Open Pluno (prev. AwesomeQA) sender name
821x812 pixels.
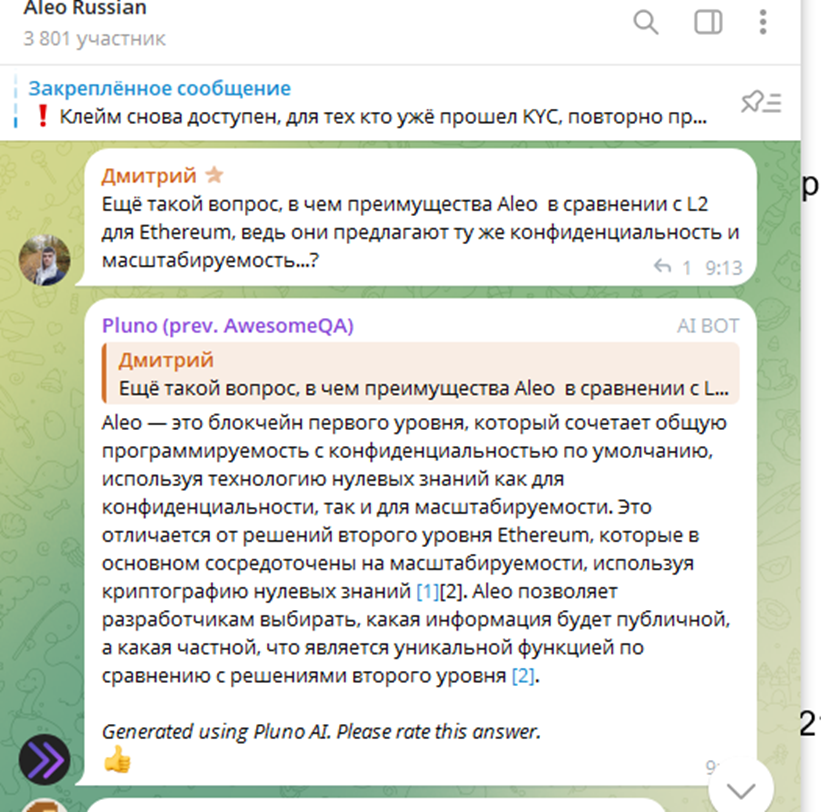(228, 326)
